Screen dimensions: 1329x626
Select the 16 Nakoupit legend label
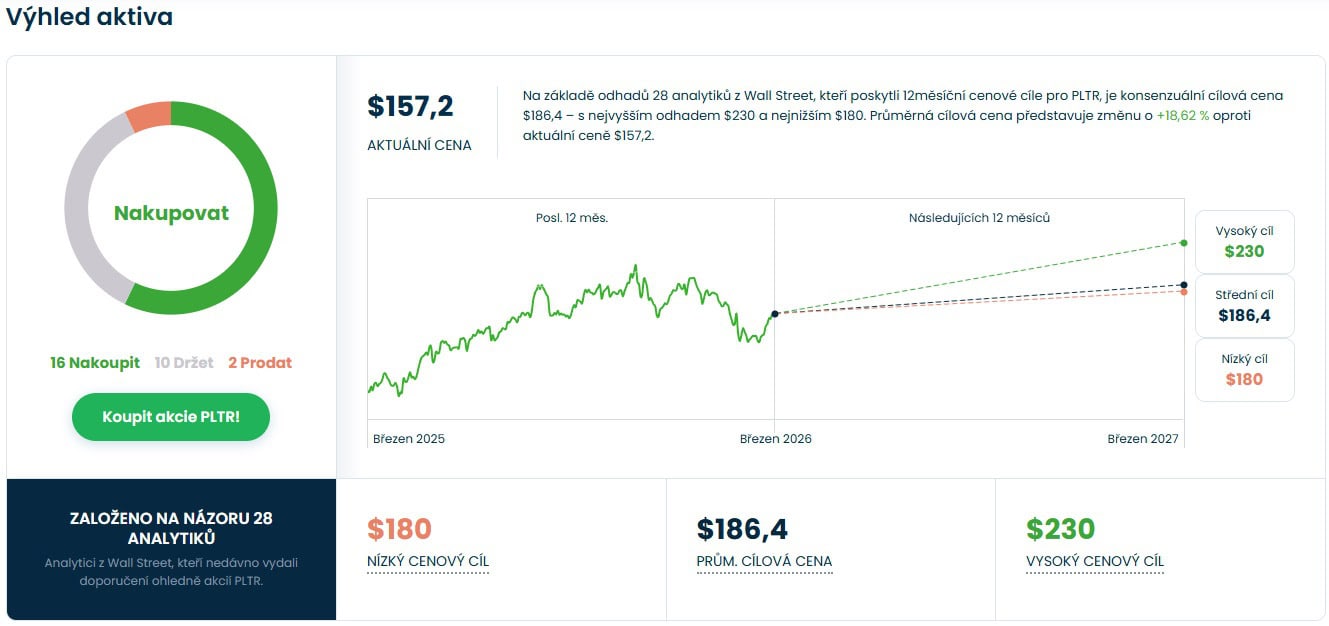(95, 363)
